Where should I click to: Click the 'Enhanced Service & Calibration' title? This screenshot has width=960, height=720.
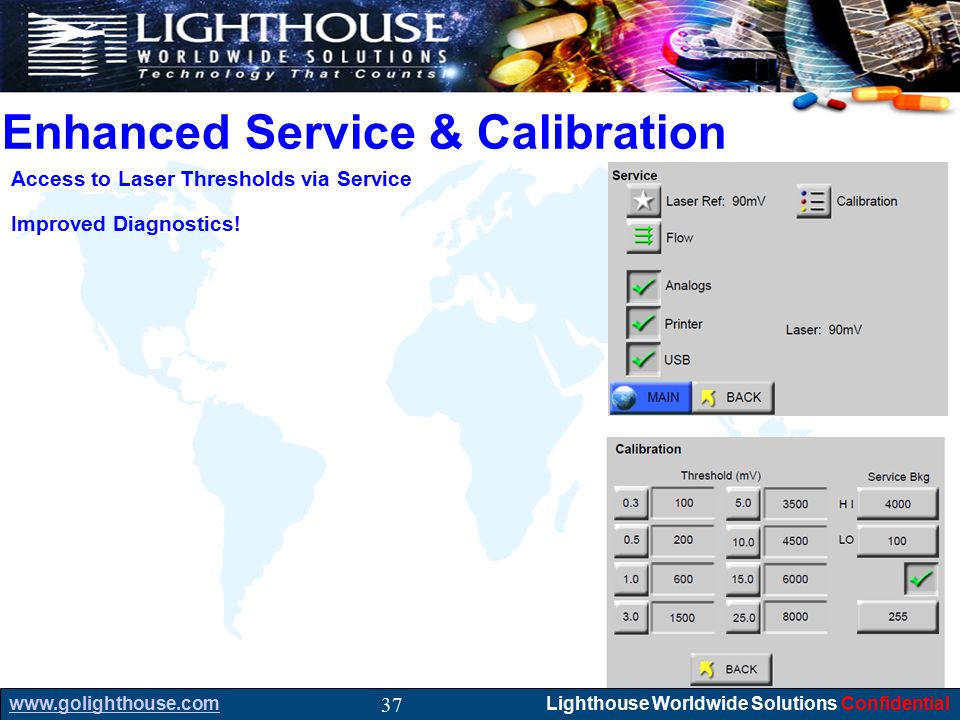click(364, 132)
